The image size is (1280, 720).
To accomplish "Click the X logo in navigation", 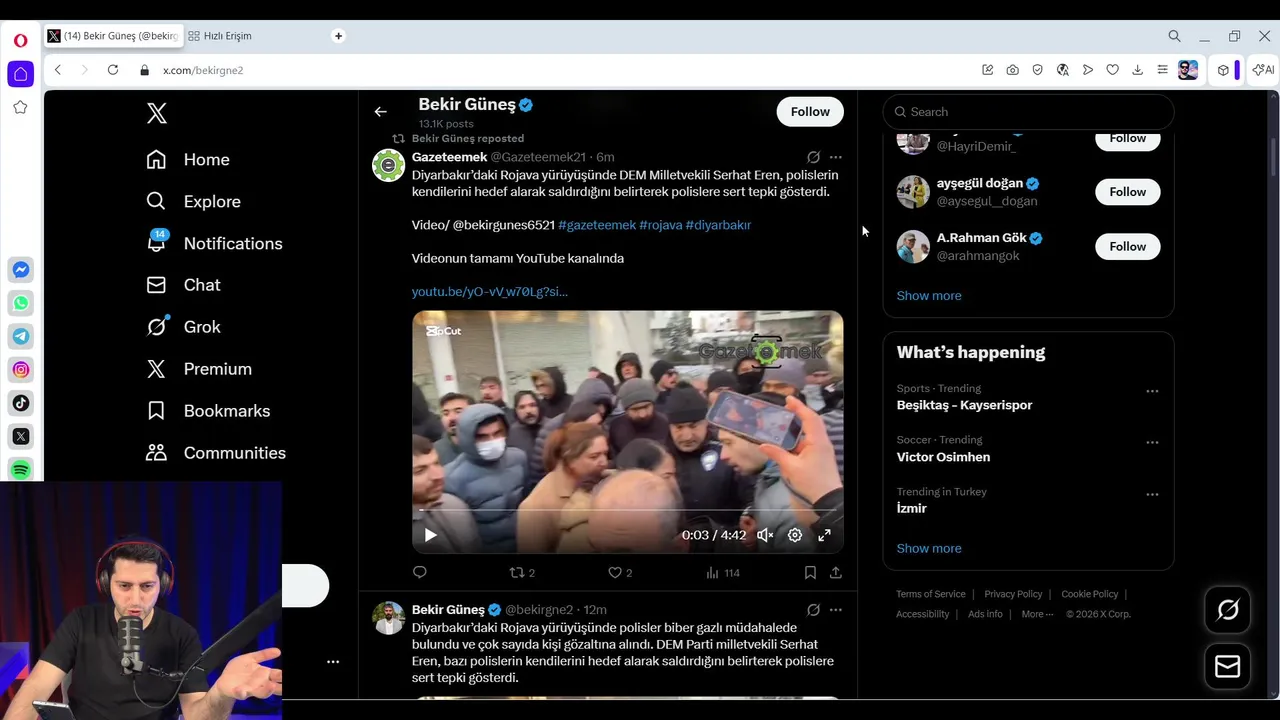I will click(157, 113).
